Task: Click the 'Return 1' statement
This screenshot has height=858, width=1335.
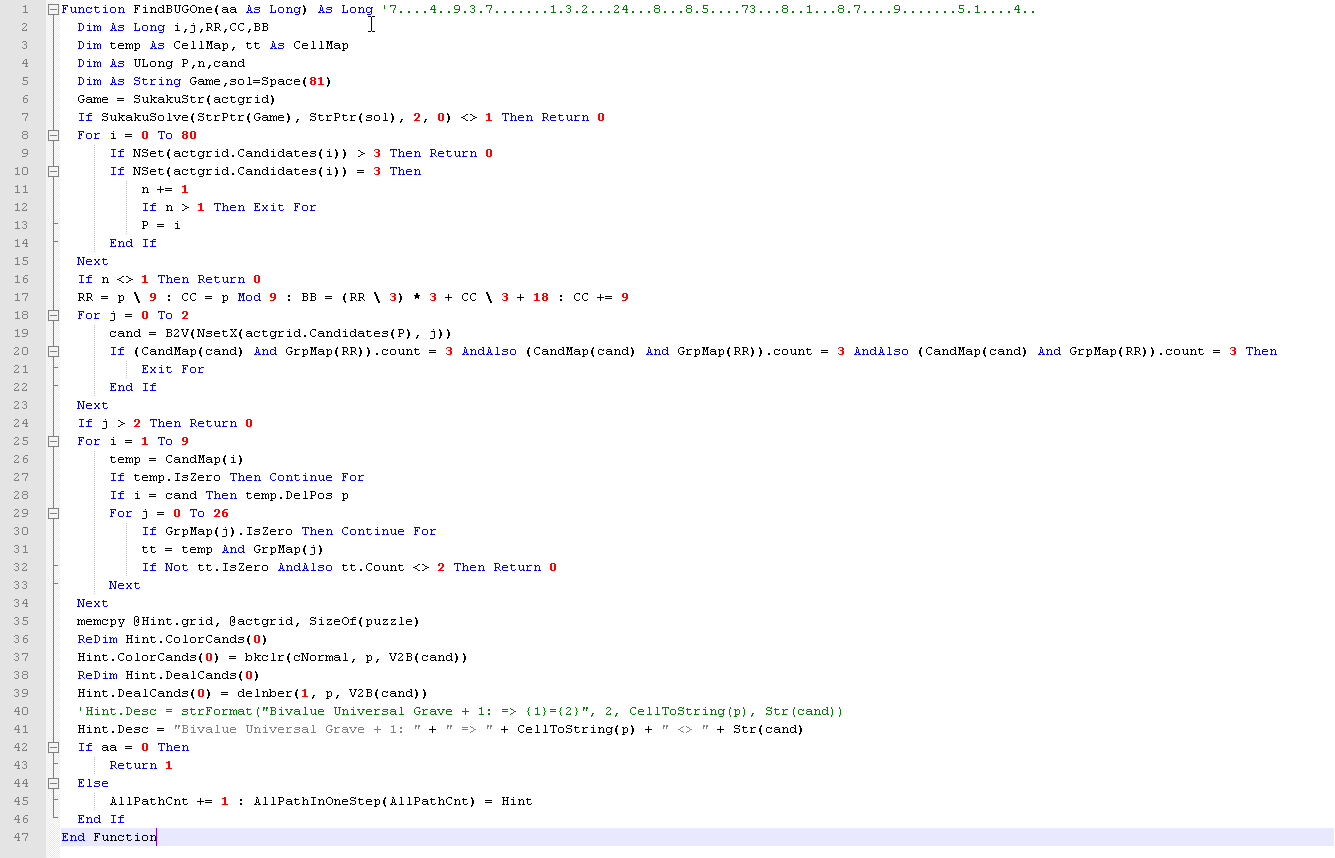Action: point(141,765)
